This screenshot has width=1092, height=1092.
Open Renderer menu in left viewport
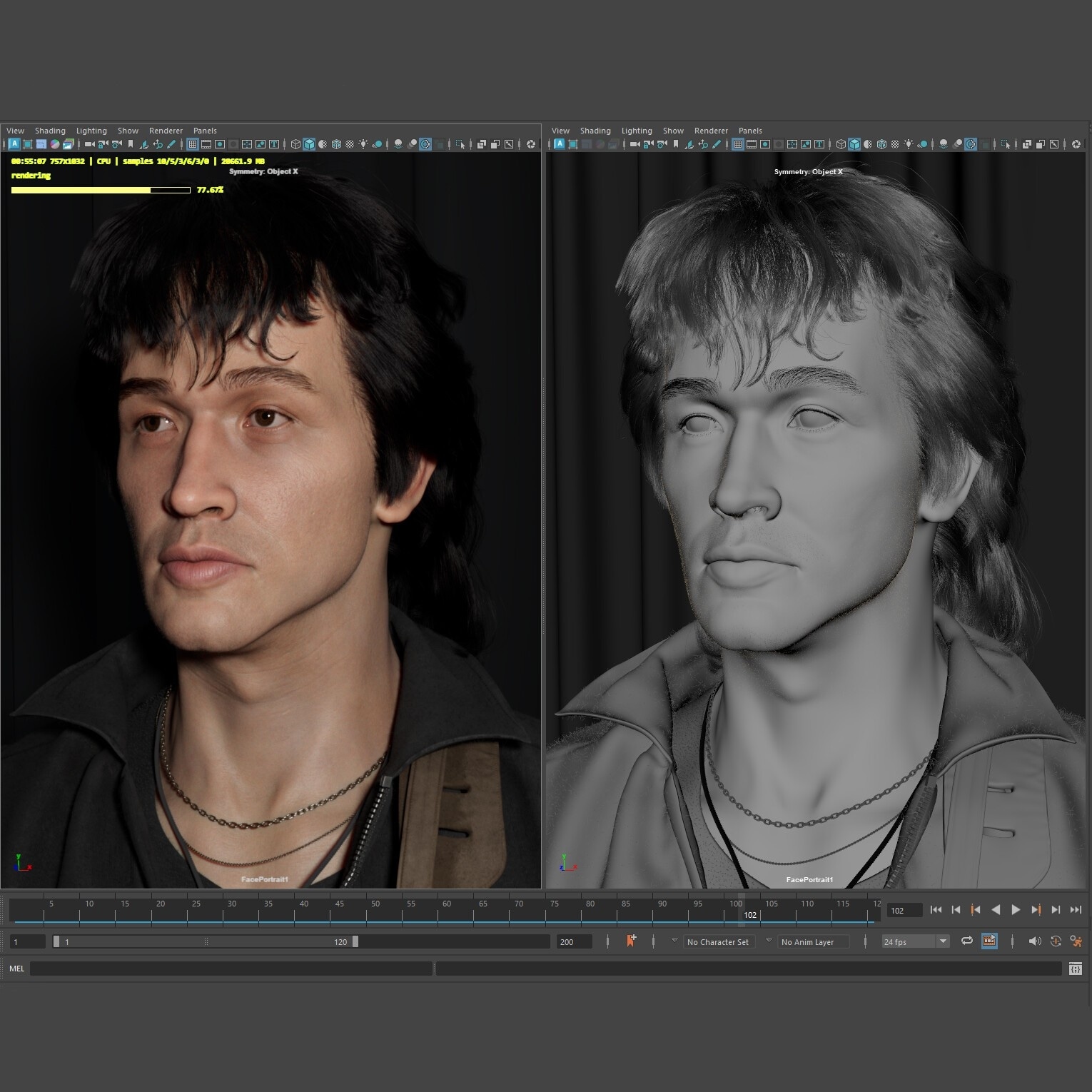(x=166, y=131)
